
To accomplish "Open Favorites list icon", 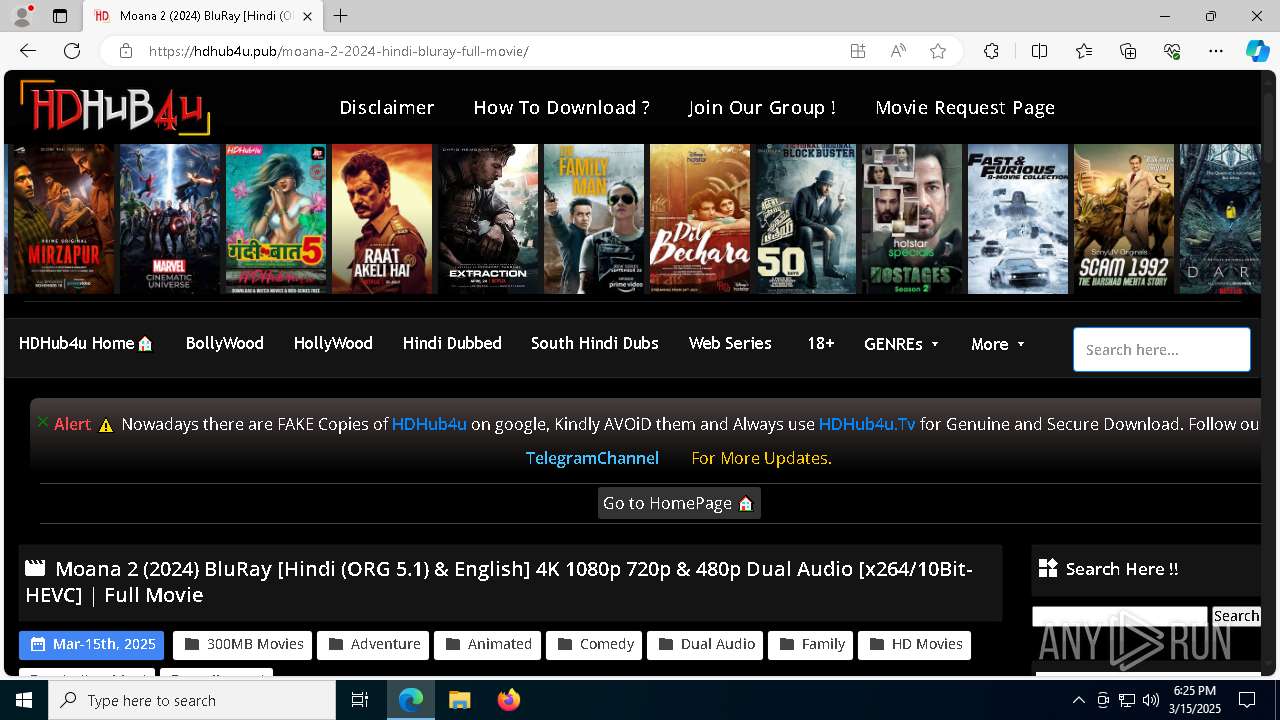I will tap(1084, 51).
